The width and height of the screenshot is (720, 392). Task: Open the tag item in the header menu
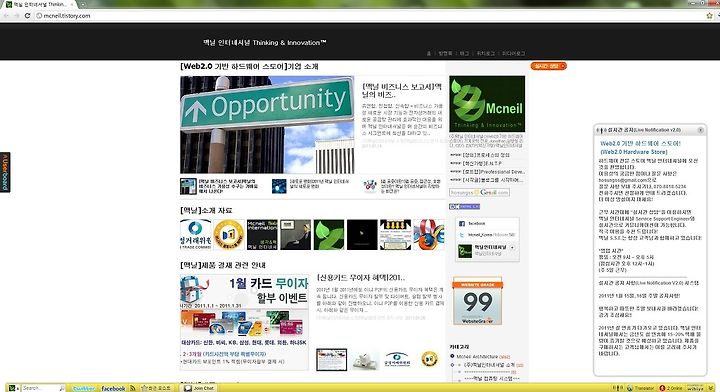click(464, 54)
